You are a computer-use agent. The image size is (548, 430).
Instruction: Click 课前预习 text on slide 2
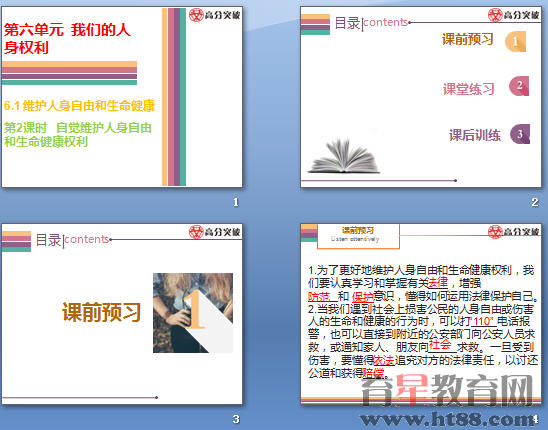pos(468,39)
